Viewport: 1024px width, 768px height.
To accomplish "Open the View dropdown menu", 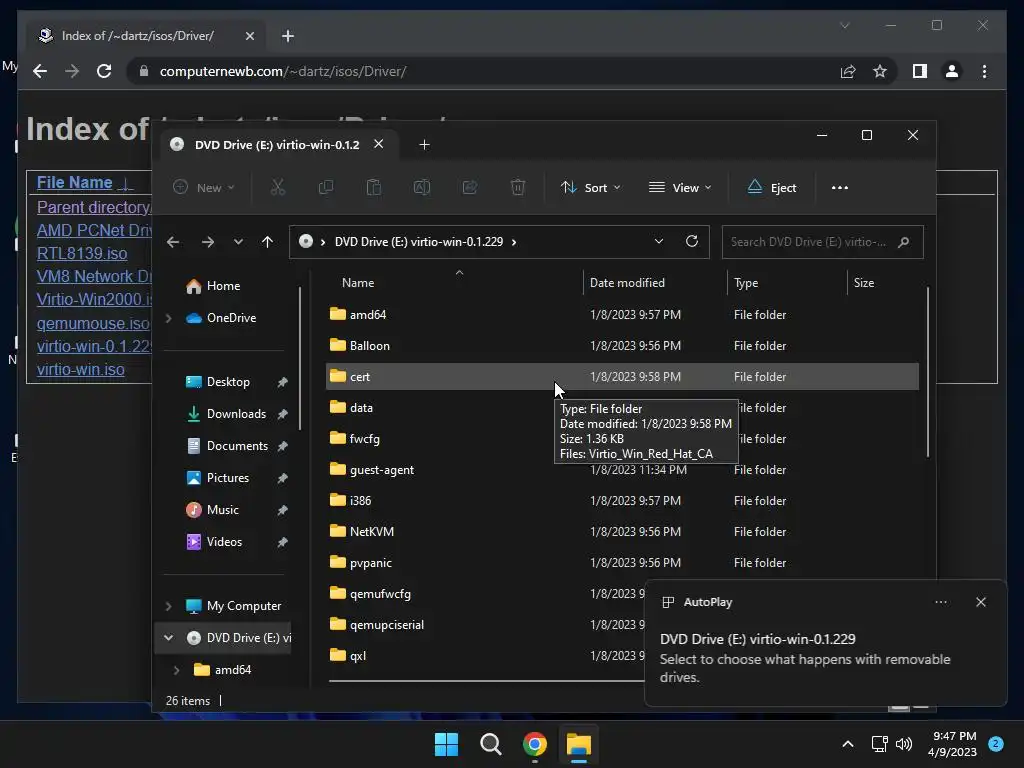I will 680,187.
